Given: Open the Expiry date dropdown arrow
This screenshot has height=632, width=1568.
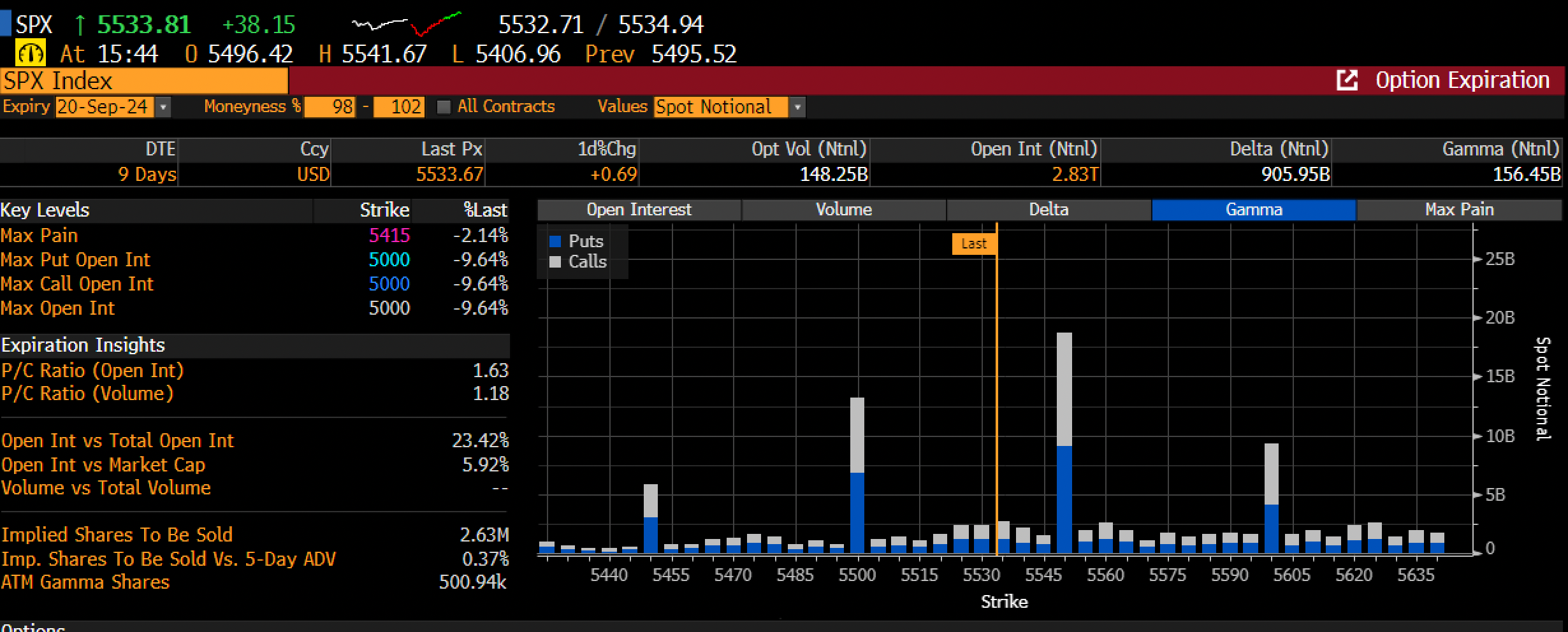Looking at the screenshot, I should click(x=163, y=107).
